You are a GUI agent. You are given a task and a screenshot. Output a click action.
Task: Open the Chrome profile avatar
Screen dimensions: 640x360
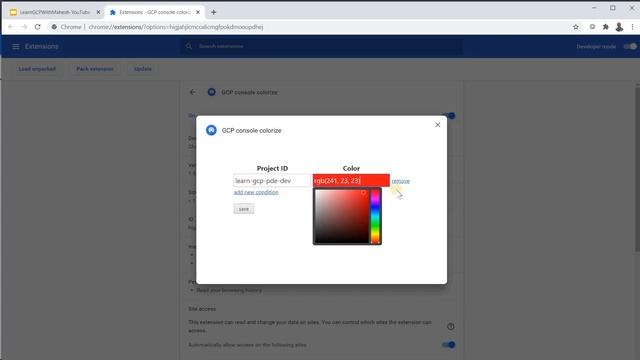pos(619,27)
